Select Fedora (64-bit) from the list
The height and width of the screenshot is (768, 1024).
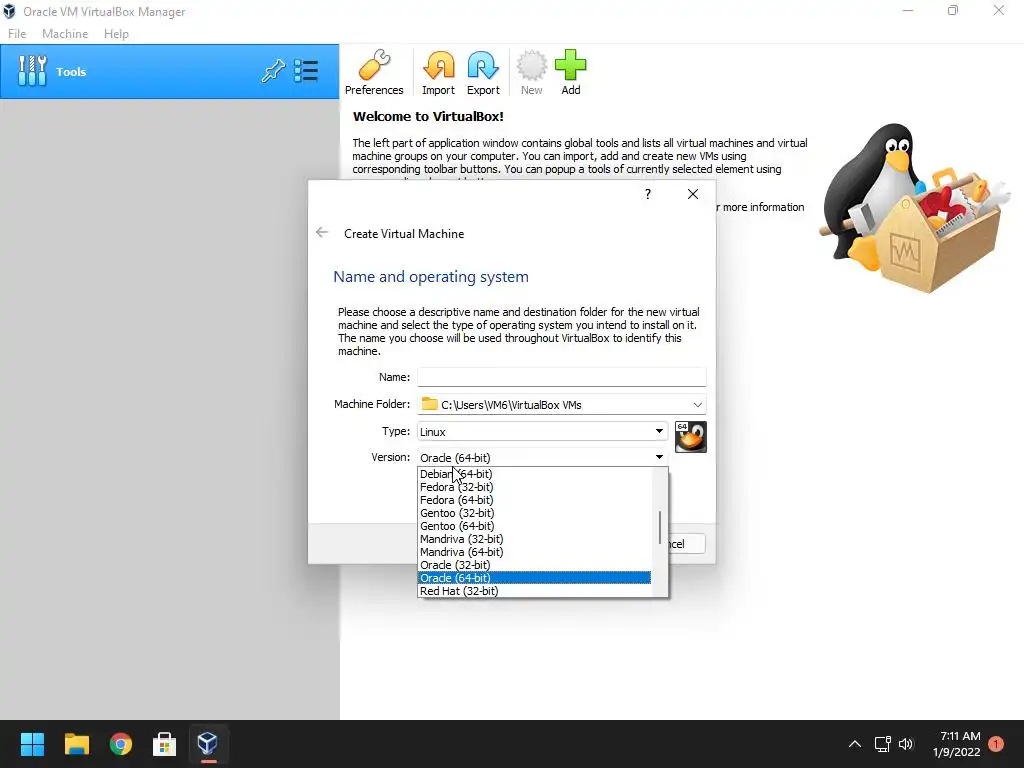click(x=534, y=500)
